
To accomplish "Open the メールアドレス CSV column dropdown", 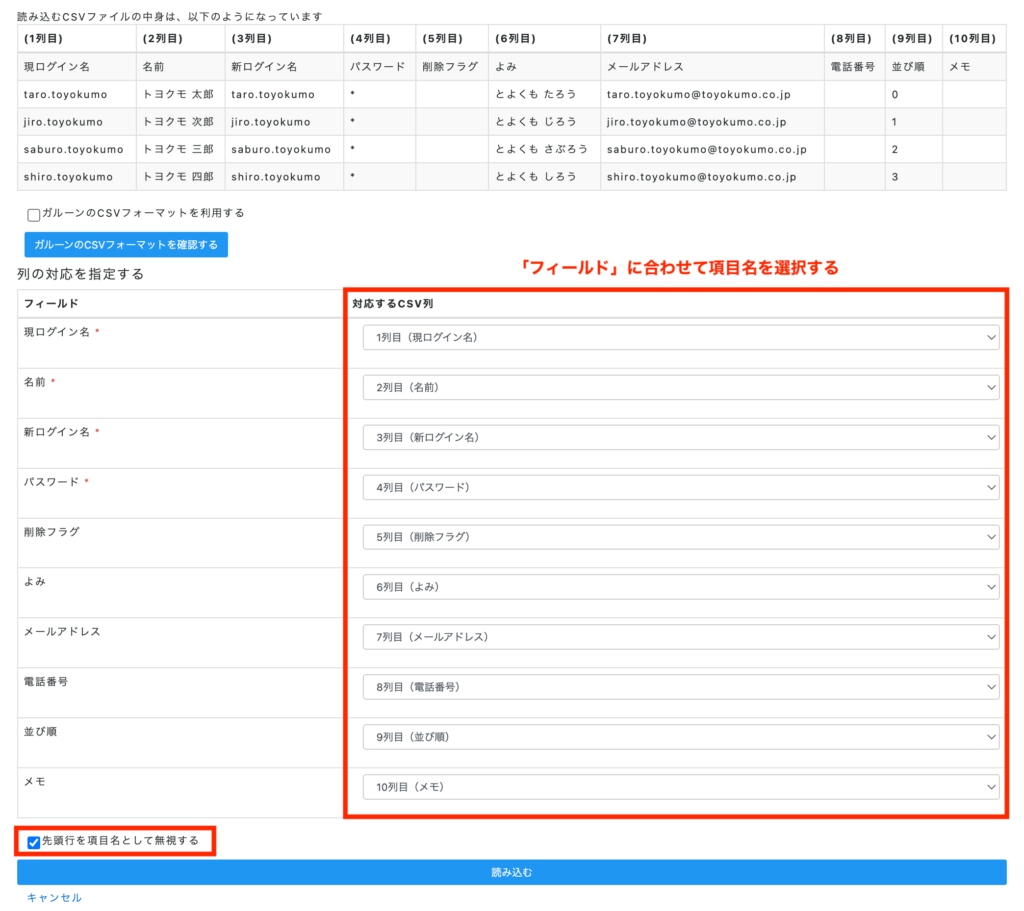I will click(680, 637).
